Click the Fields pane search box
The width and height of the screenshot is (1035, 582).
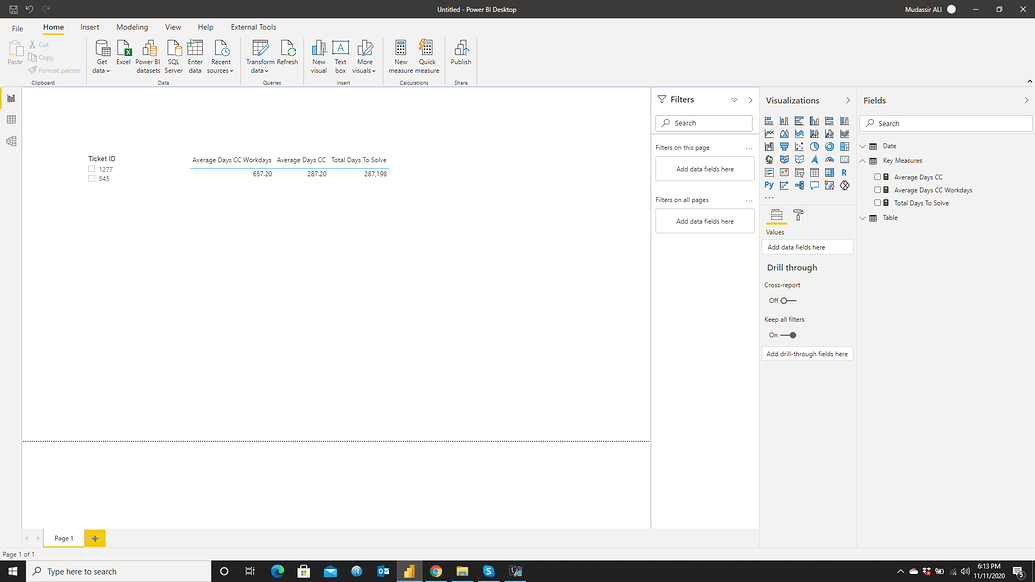pos(944,123)
